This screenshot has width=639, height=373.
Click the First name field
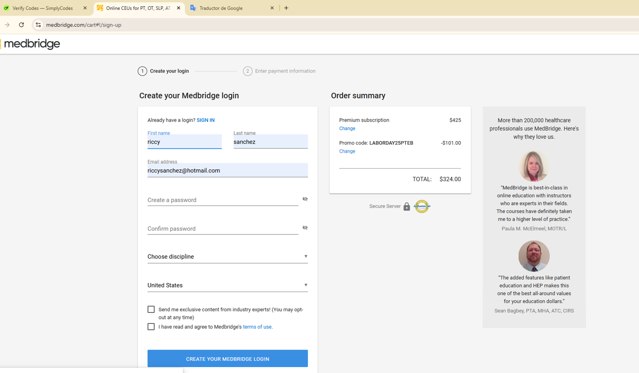pos(185,141)
